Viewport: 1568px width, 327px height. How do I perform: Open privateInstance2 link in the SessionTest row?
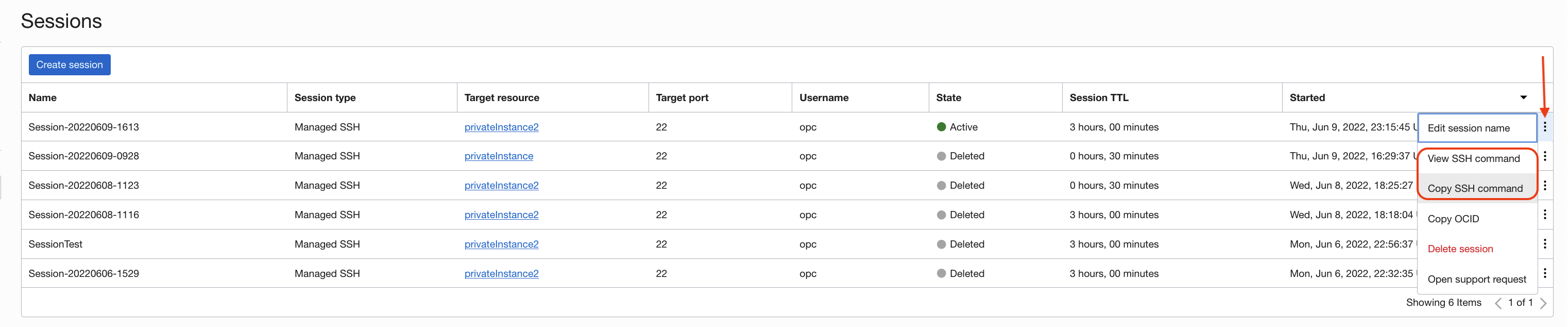point(501,244)
